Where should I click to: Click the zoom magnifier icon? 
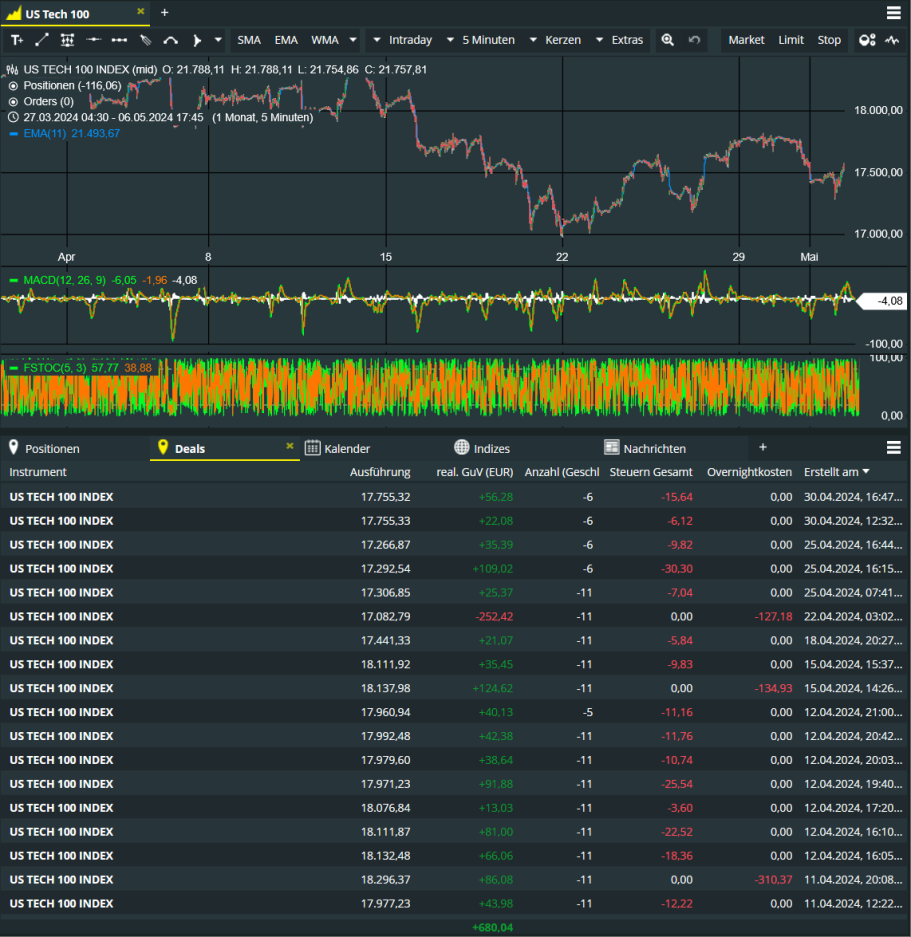click(x=668, y=40)
